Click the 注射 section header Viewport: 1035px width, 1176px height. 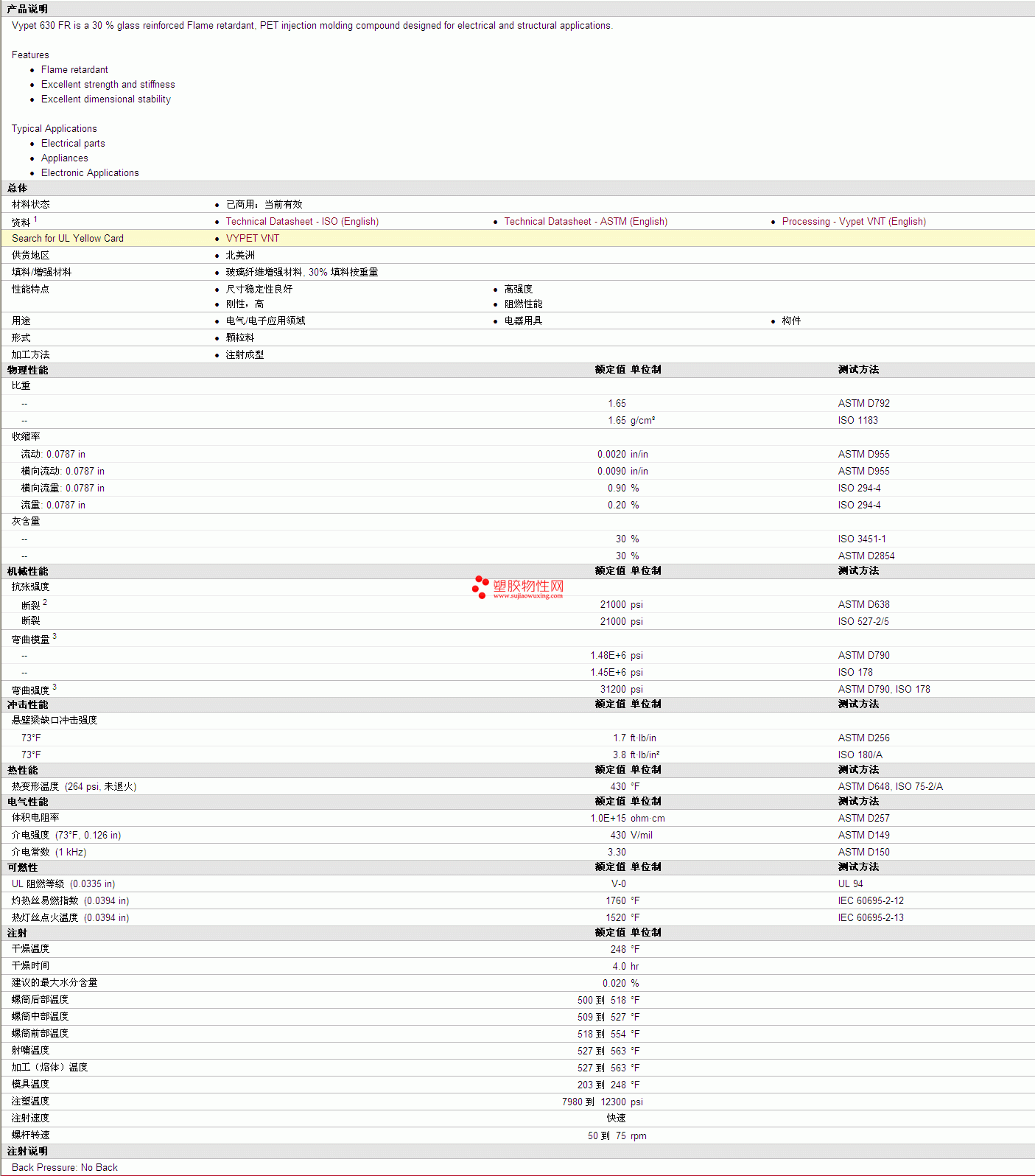click(x=17, y=933)
